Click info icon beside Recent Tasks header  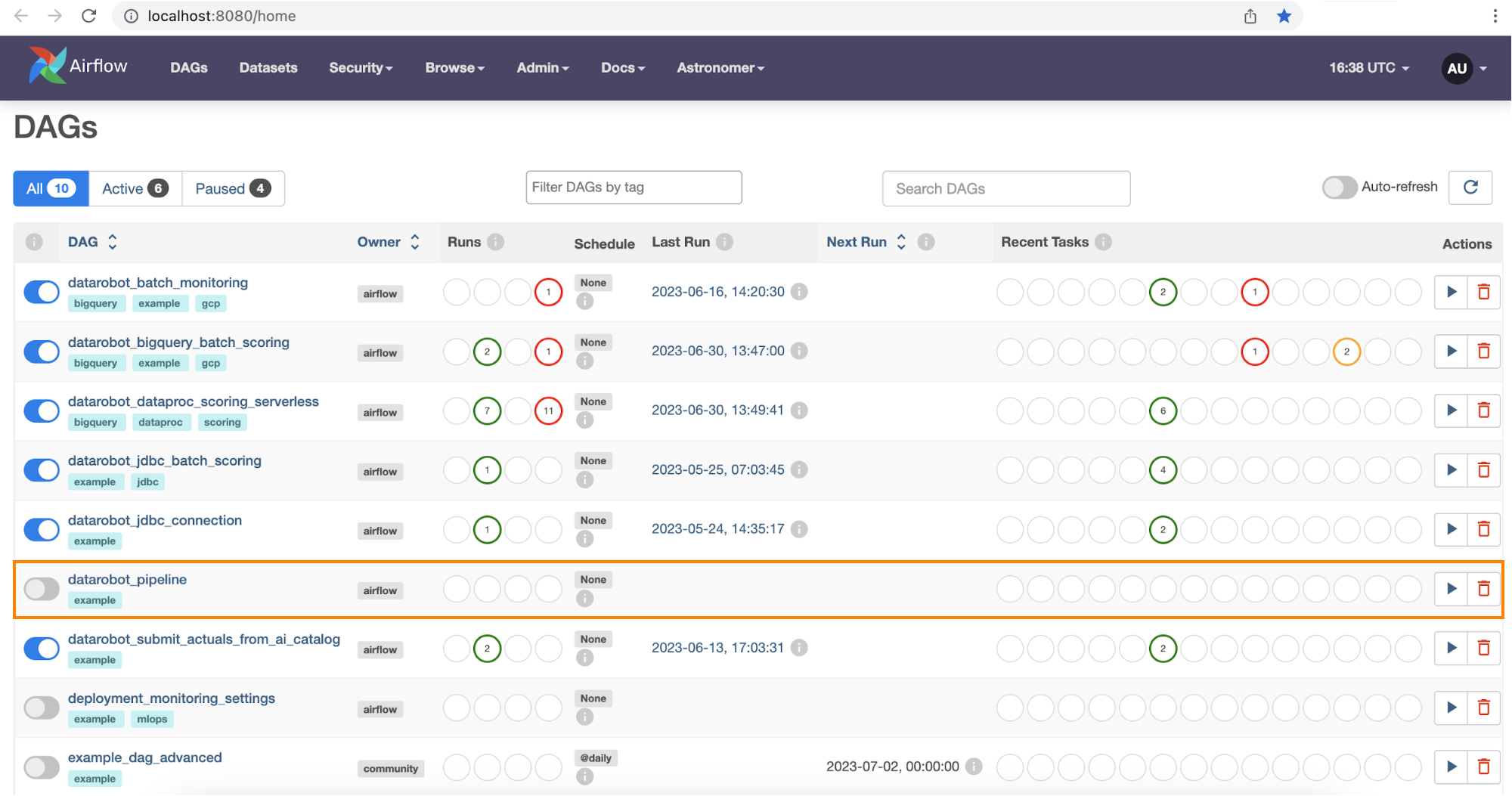point(1103,242)
